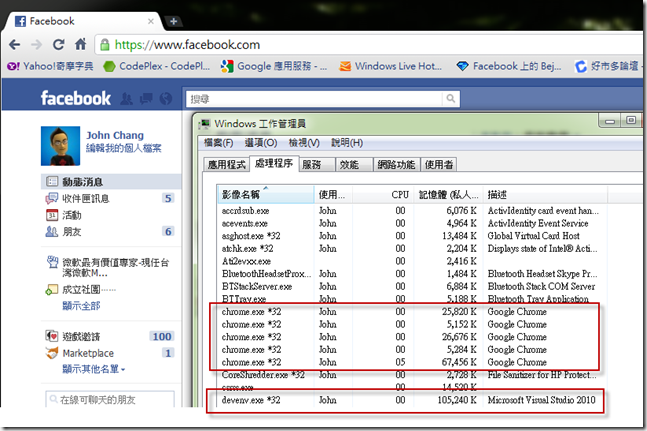Open the 微軟最有價值專家 group link
This screenshot has width=647, height=431.
click(116, 267)
